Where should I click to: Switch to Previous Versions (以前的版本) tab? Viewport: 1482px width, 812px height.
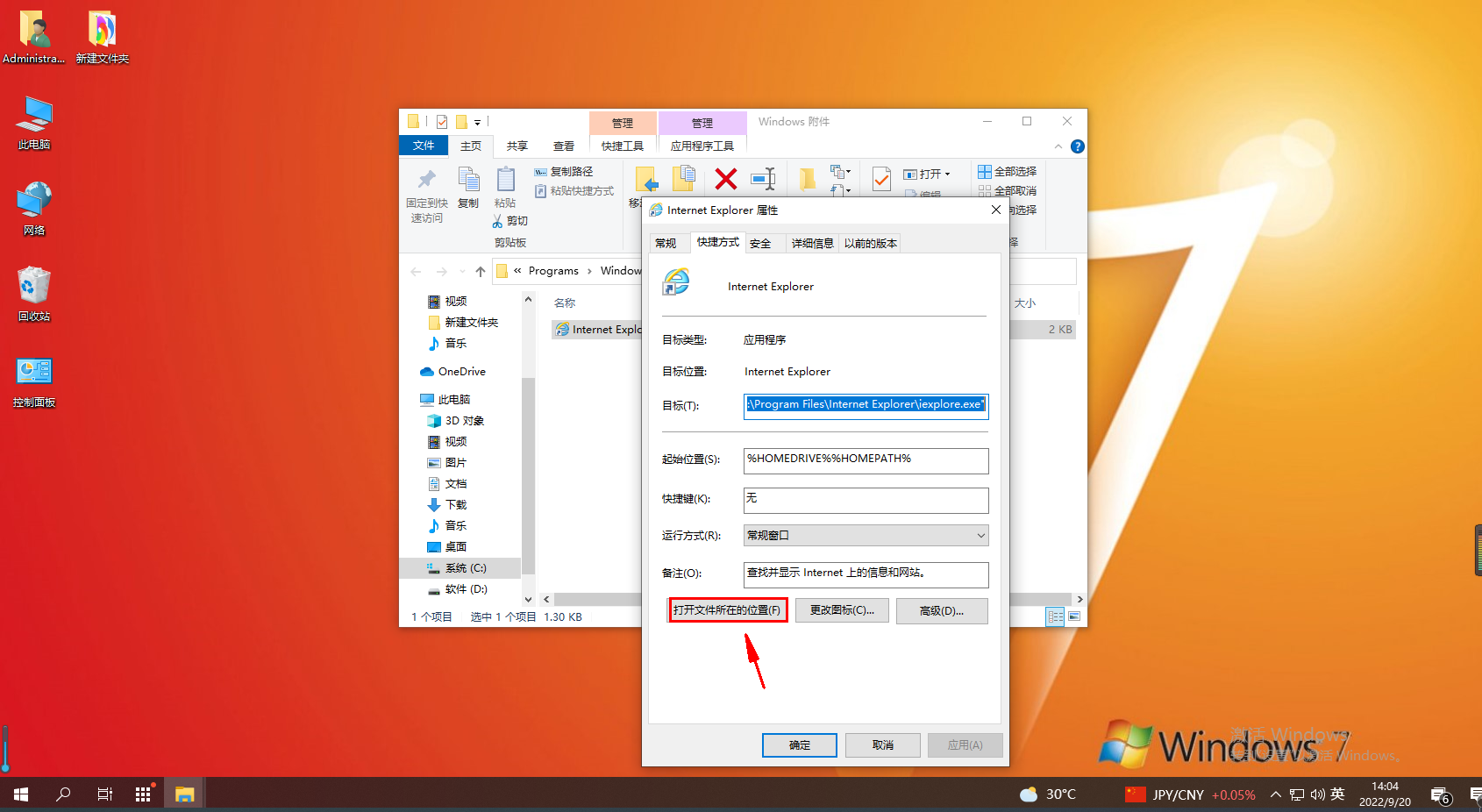coord(870,244)
